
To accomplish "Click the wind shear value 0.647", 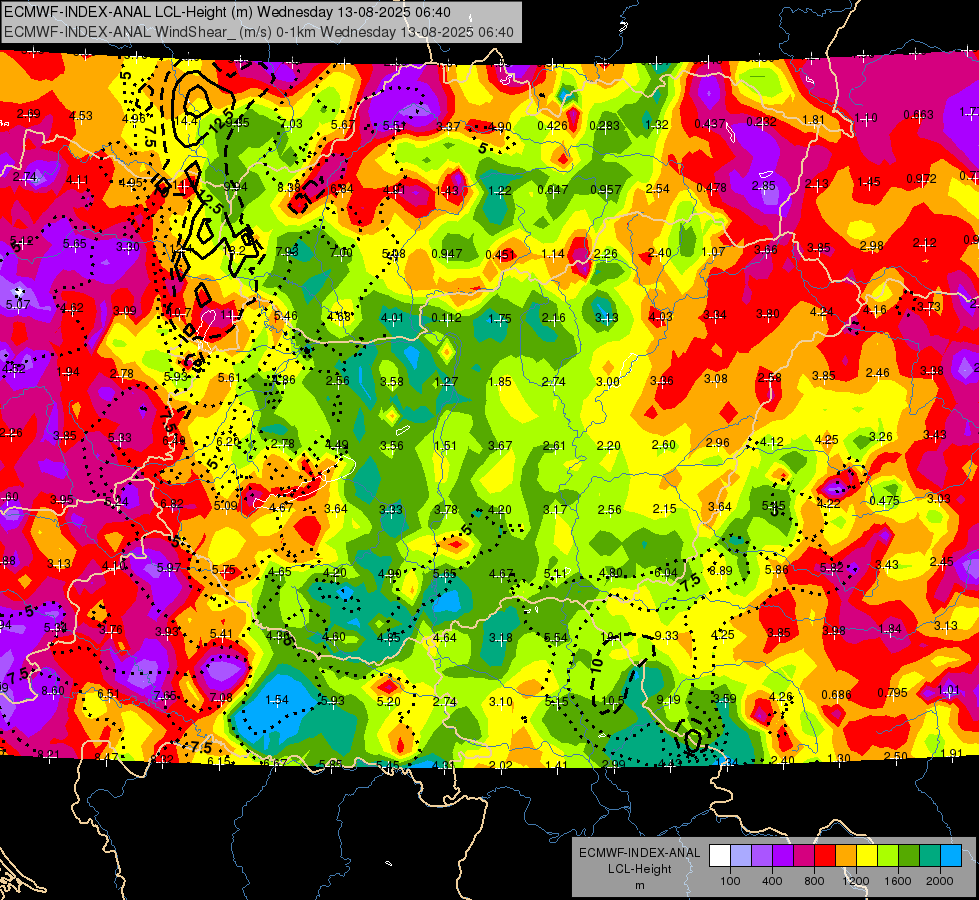I will coord(553,189).
